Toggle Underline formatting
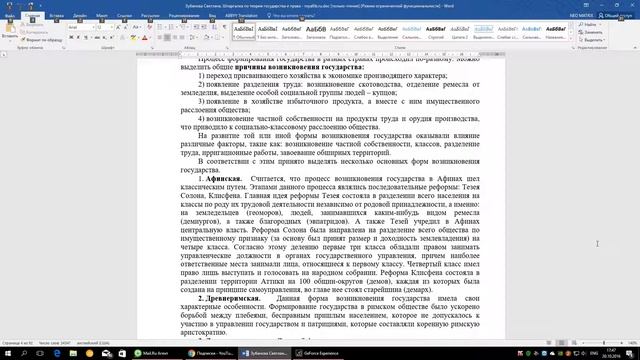This screenshot has width=640, height=360. tap(86, 38)
